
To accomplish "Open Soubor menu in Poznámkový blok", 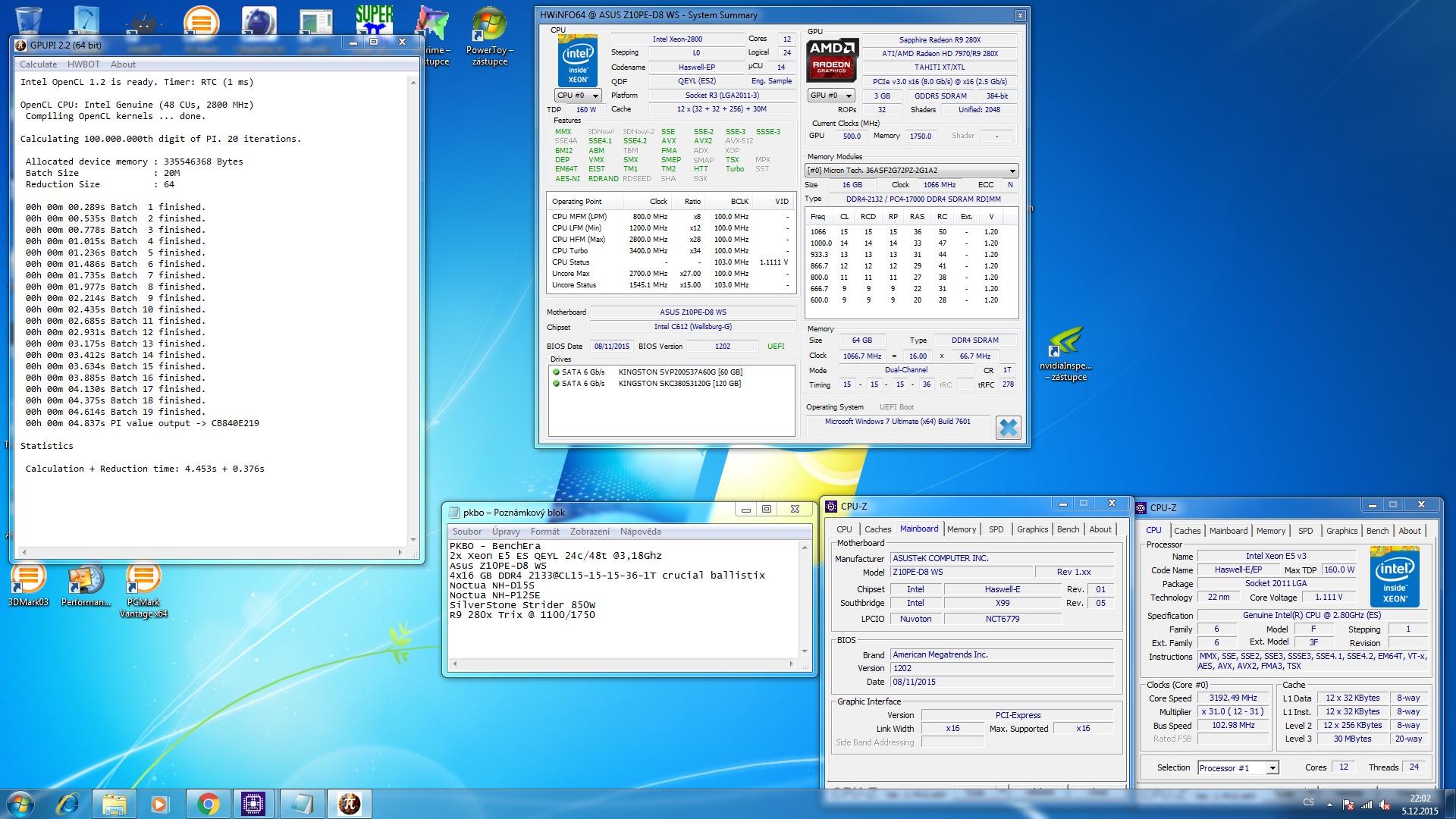I will click(467, 532).
